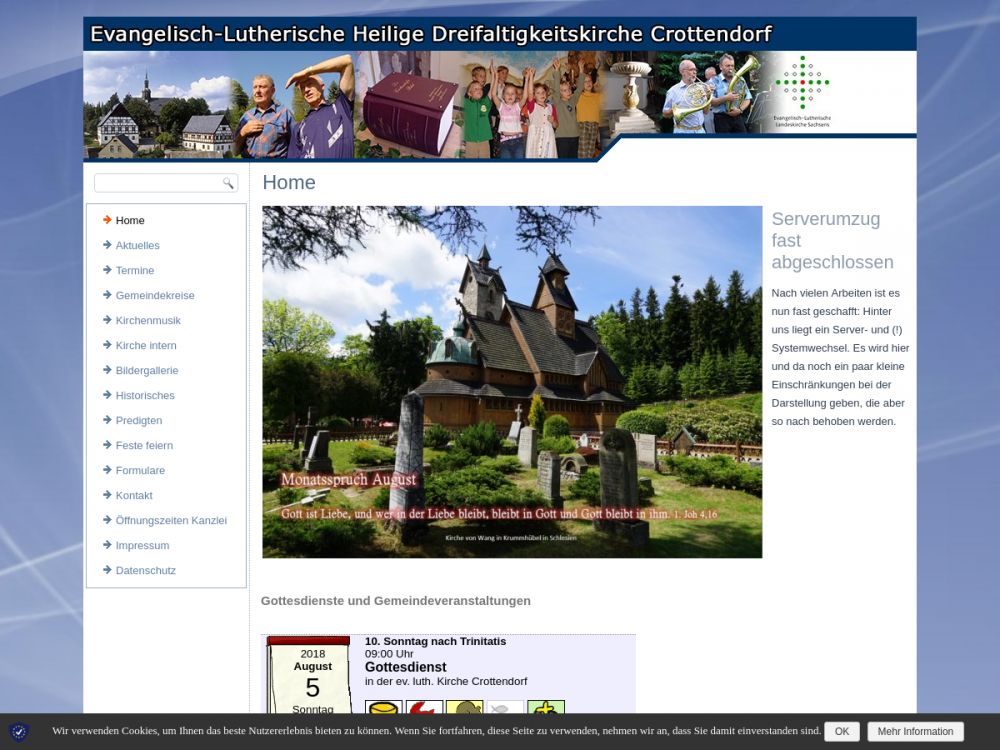Click the magnifying glass search icon
The height and width of the screenshot is (750, 1000).
[228, 183]
